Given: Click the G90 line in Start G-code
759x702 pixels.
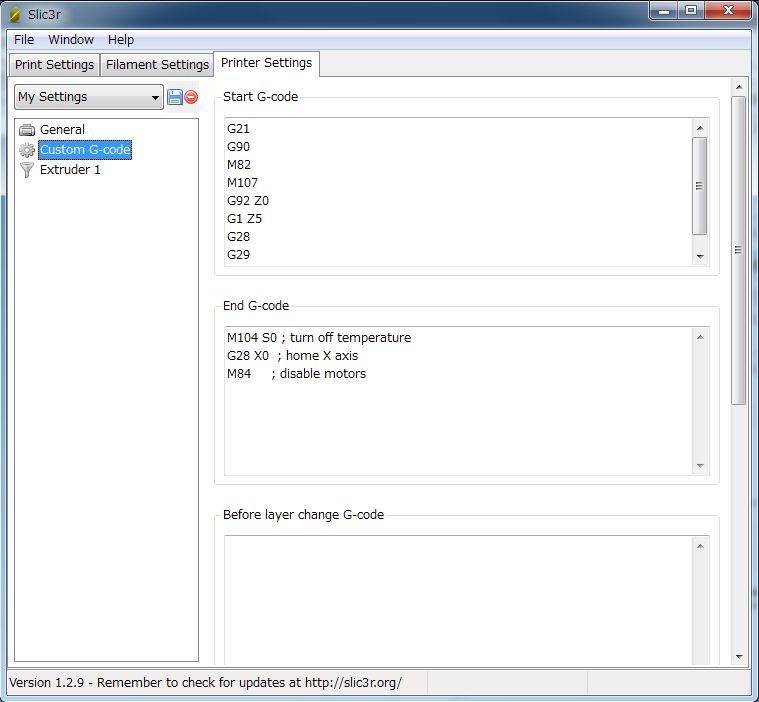Looking at the screenshot, I should (239, 147).
